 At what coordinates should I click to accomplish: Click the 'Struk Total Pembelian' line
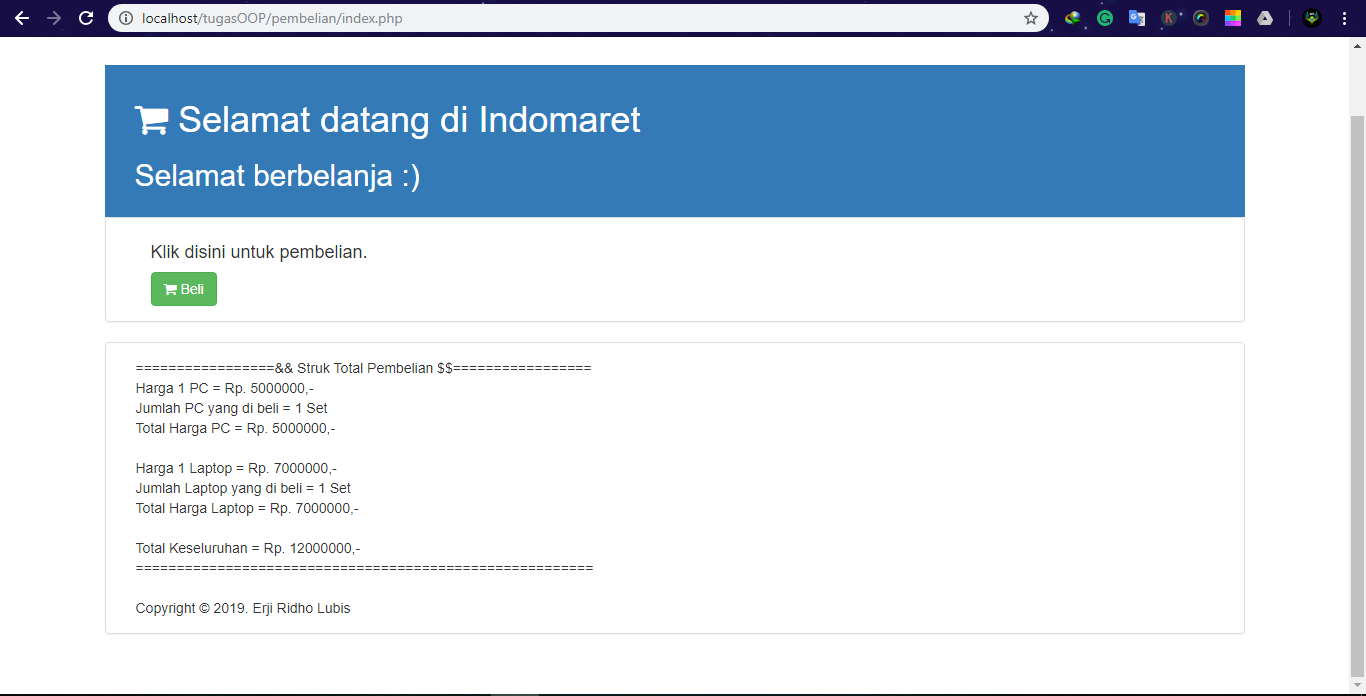(x=363, y=368)
